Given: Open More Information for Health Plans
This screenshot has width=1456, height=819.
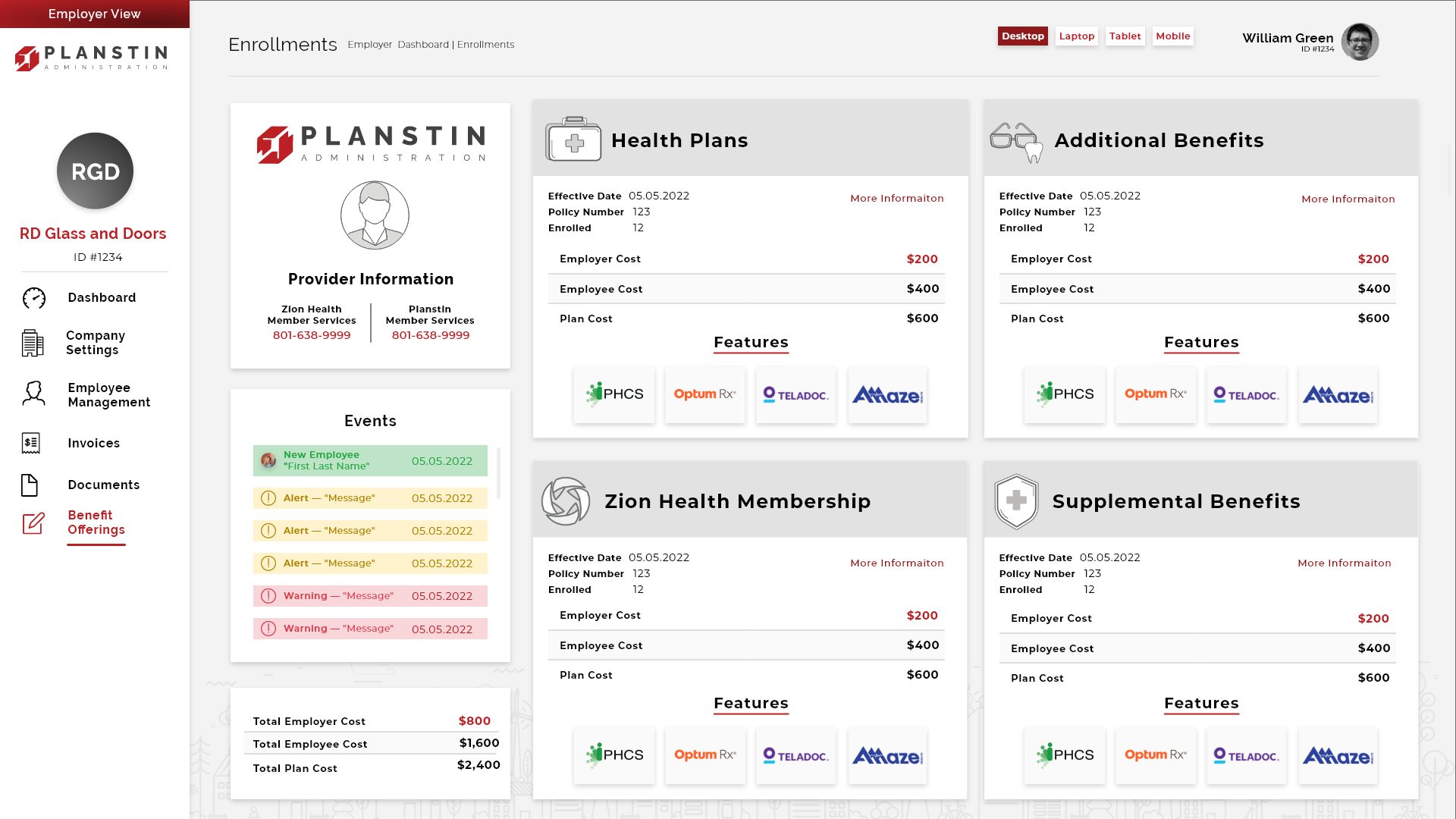Looking at the screenshot, I should click(896, 199).
